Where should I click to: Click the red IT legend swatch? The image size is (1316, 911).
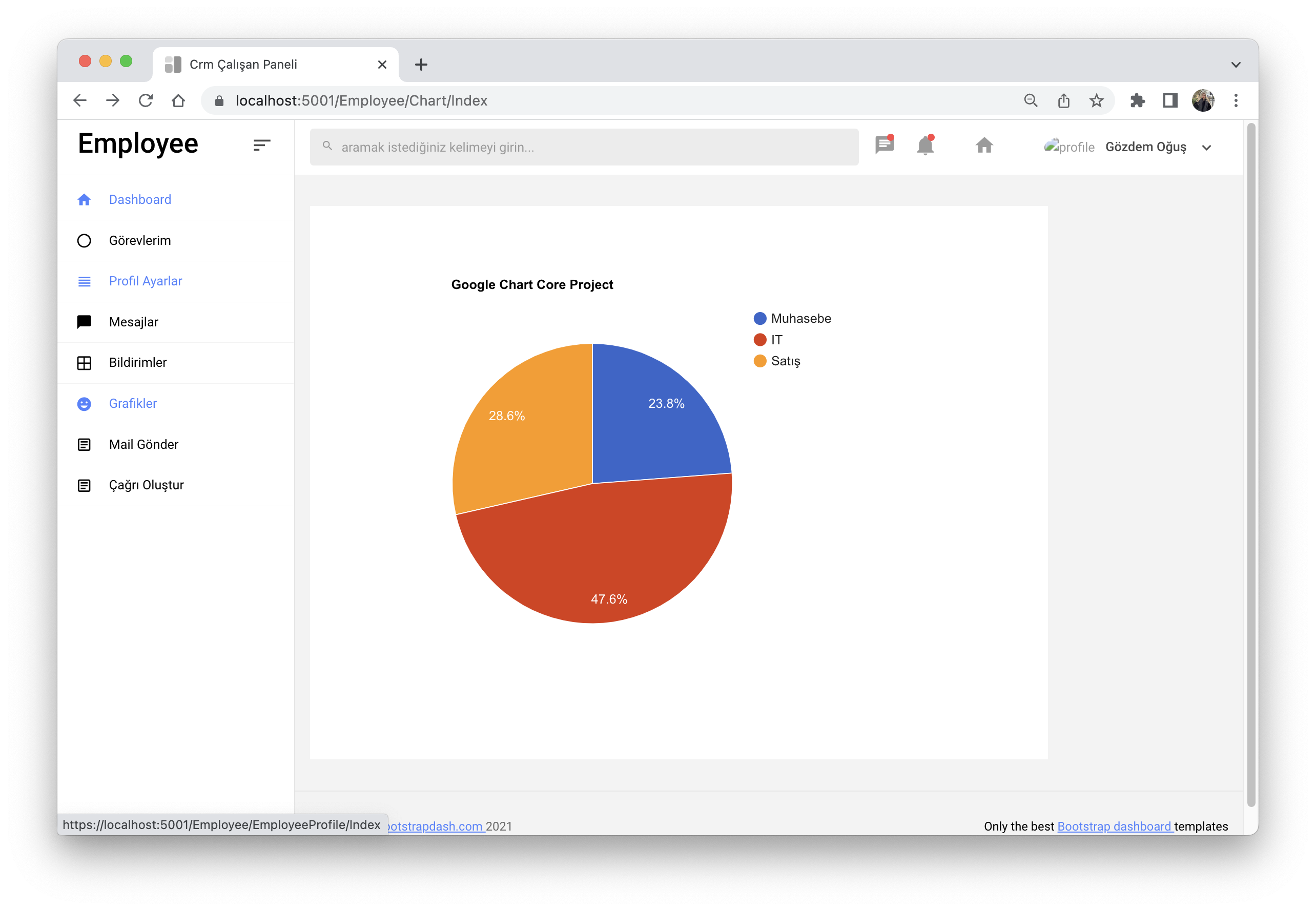coord(759,340)
